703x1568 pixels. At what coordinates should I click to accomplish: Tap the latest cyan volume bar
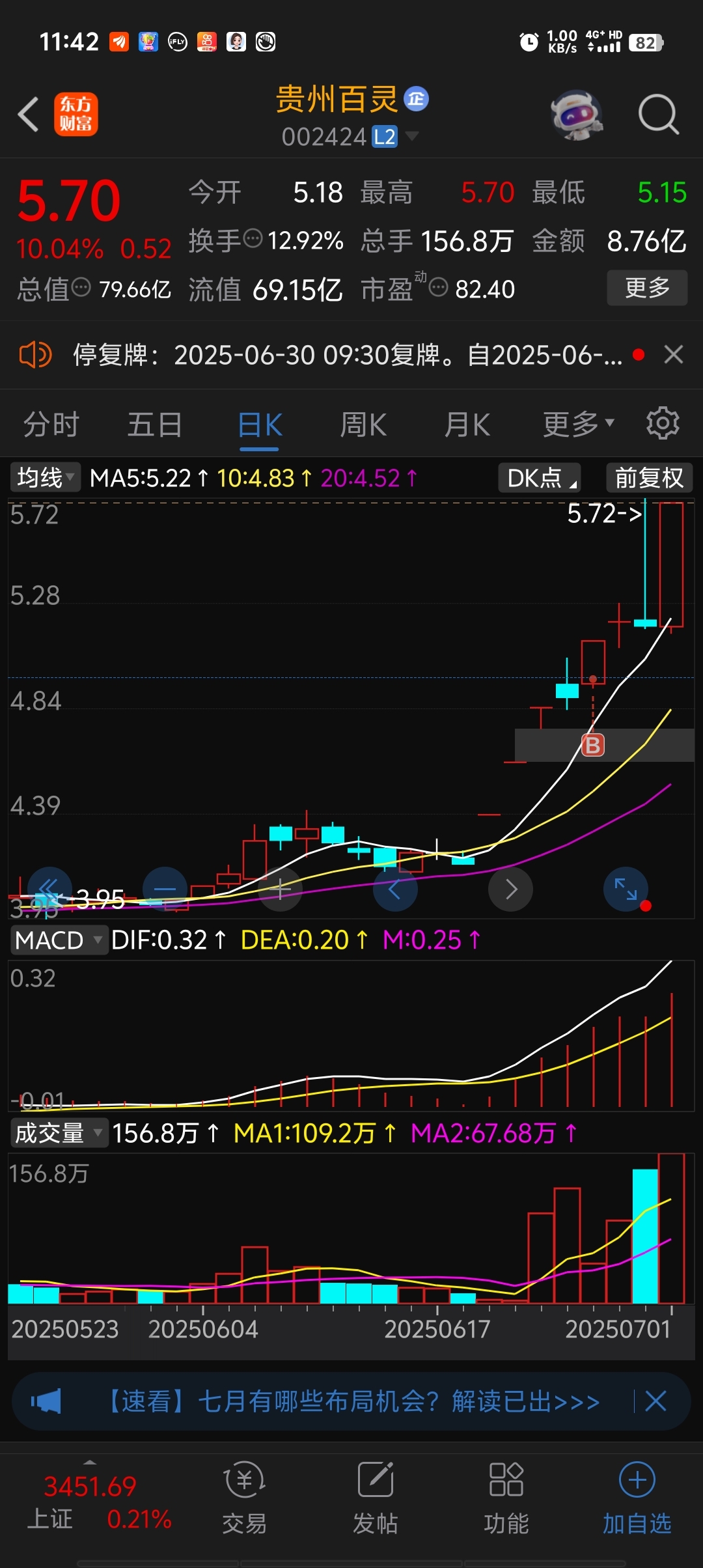645,1236
